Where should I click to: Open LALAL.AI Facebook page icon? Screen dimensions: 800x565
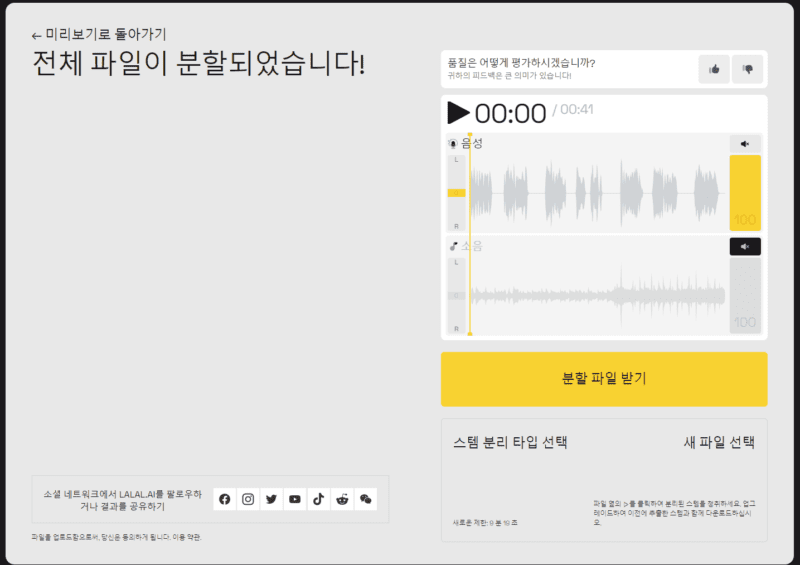tap(224, 499)
